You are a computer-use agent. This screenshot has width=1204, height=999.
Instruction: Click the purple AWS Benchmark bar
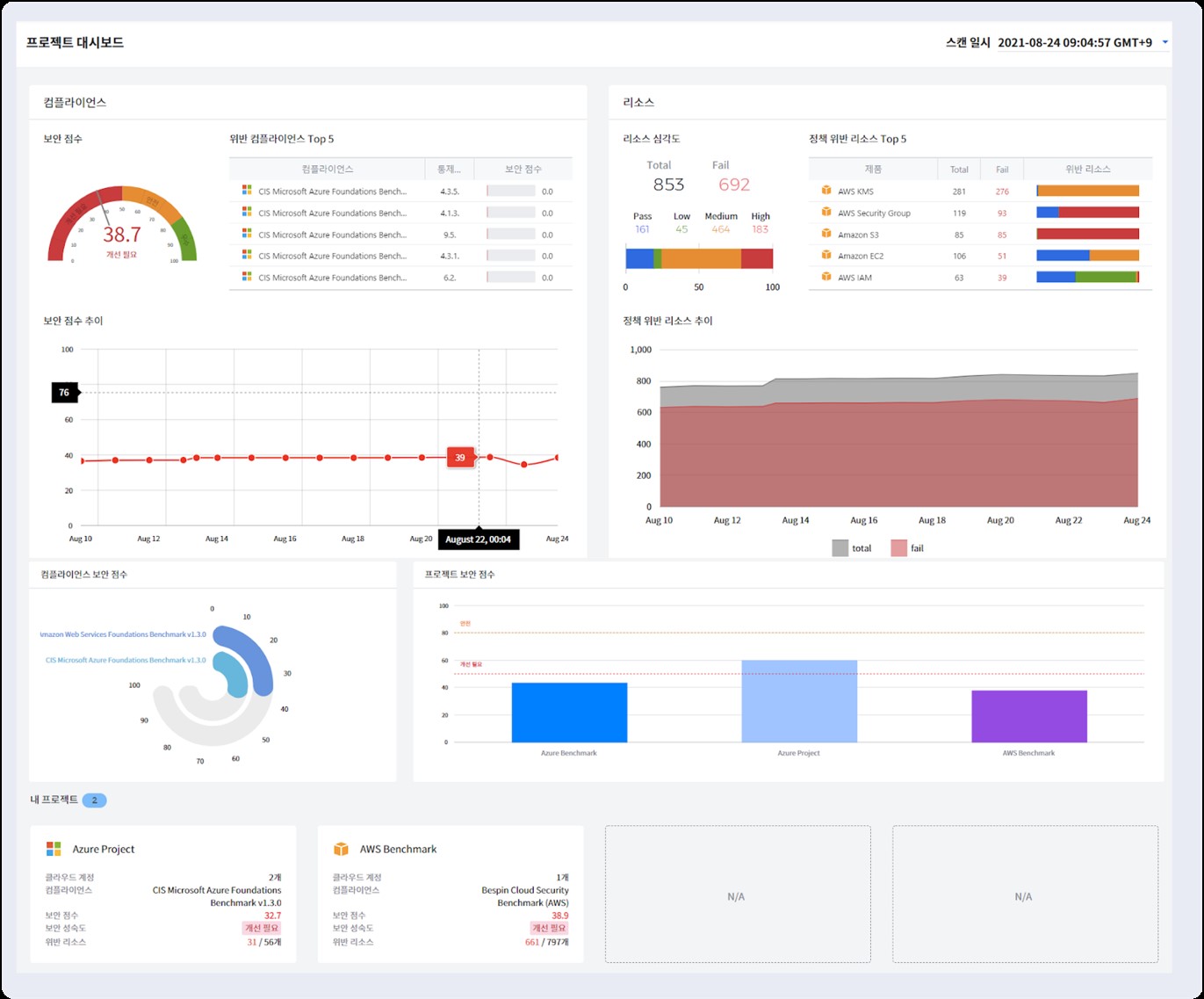point(1028,716)
